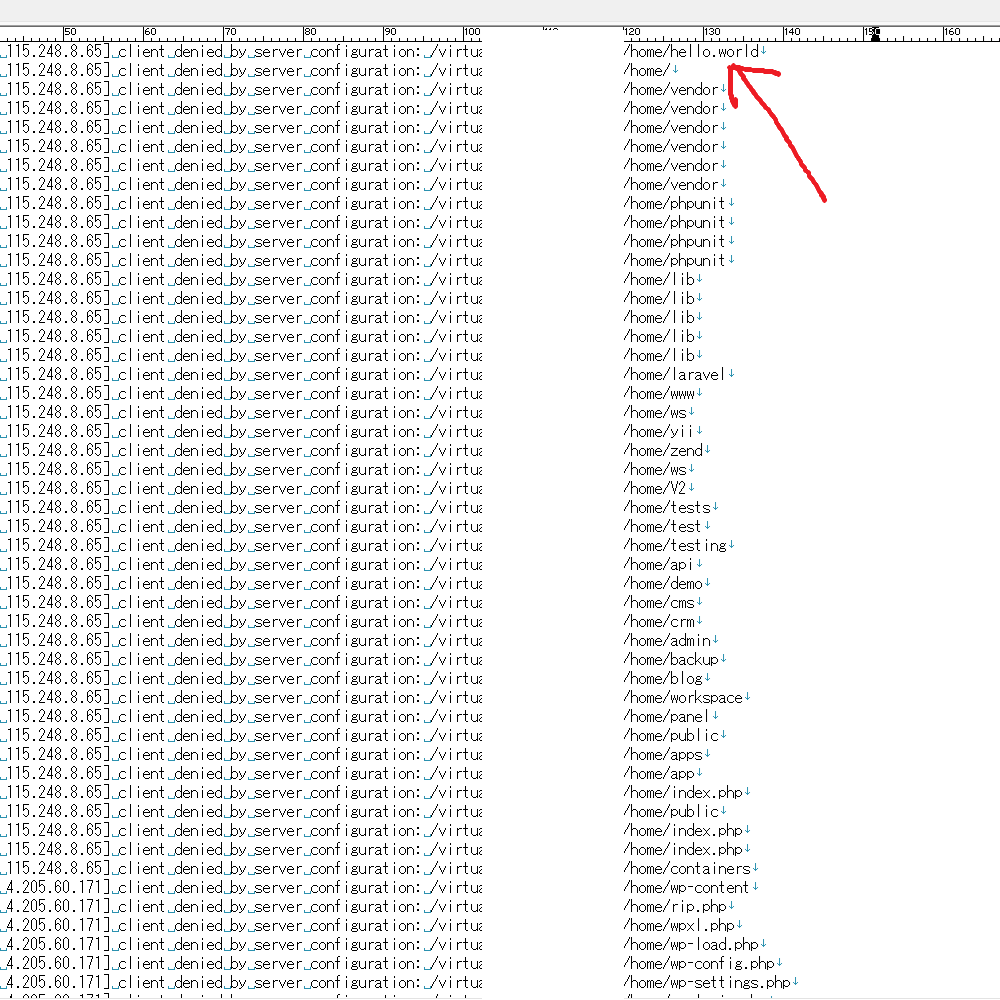1000x1000 pixels.
Task: Click the /home/hello.world path text
Action: [x=691, y=52]
